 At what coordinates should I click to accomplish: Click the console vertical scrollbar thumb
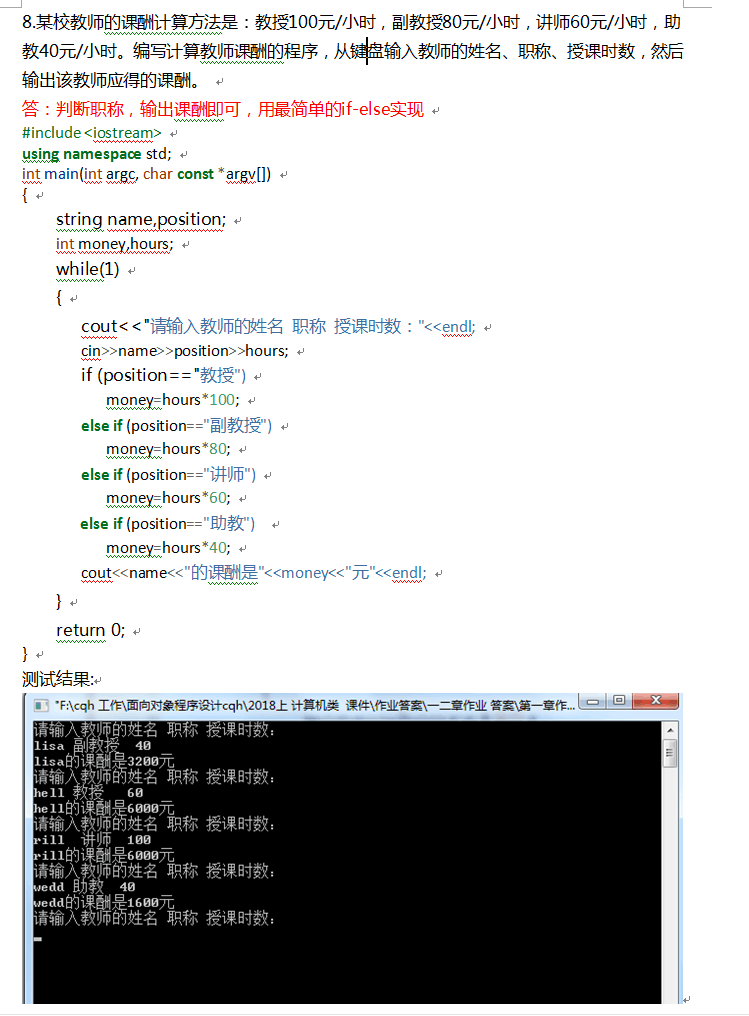670,752
